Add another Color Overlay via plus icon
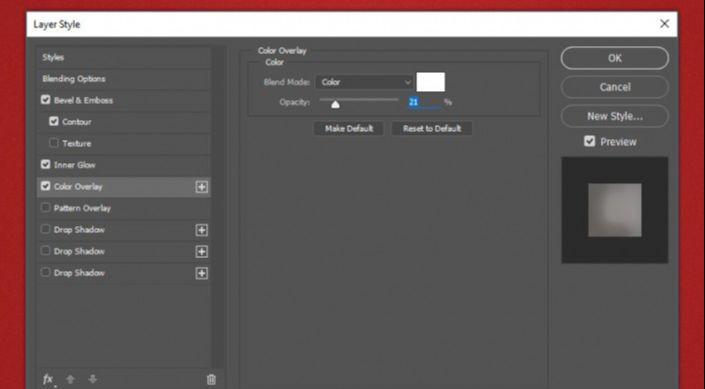Viewport: 705px width, 389px height. (201, 187)
